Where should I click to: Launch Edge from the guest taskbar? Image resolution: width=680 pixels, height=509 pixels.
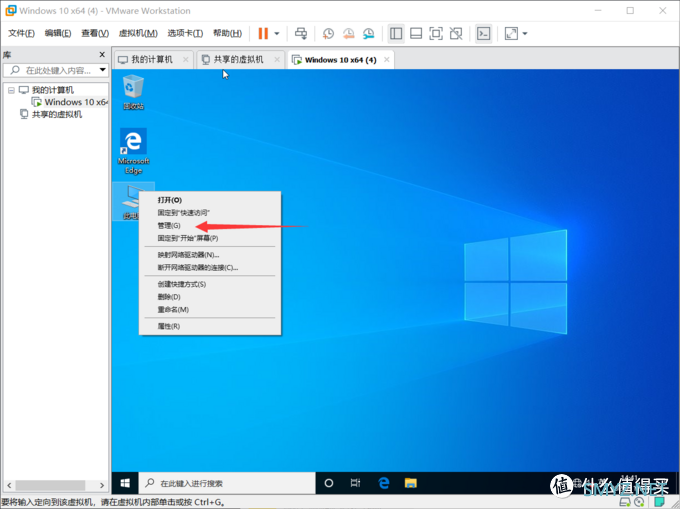384,483
